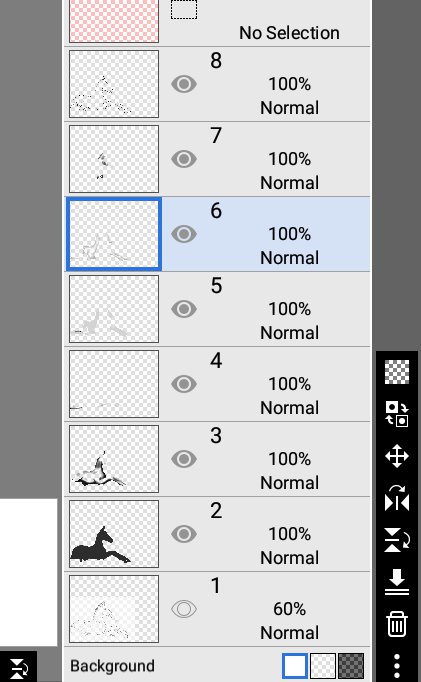Toggle visibility of layer 6
Image resolution: width=421 pixels, height=682 pixels.
point(184,234)
